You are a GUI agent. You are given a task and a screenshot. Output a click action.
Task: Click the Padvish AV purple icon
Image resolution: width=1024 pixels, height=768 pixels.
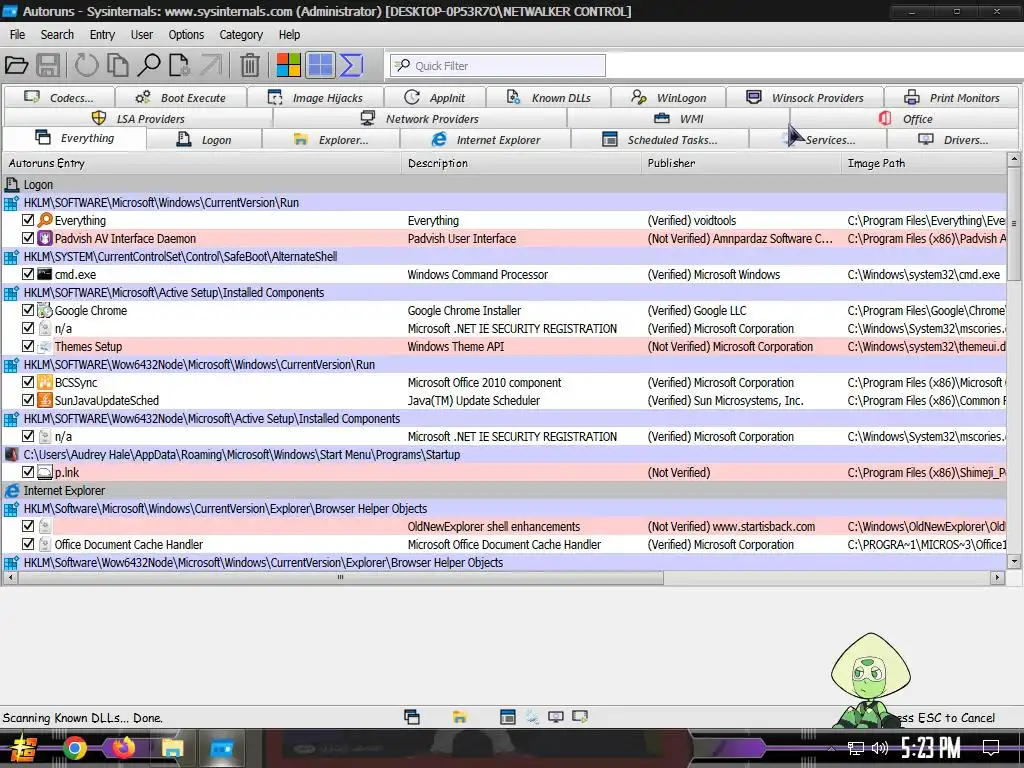coord(45,238)
